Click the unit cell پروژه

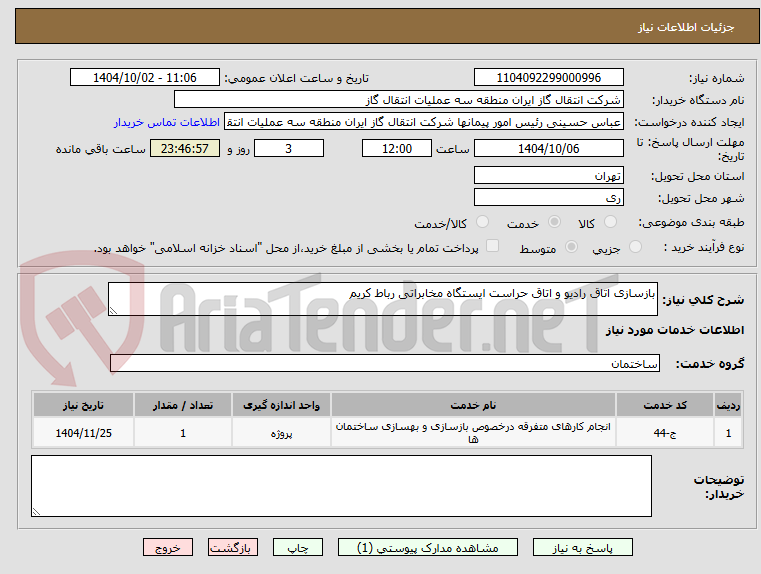281,433
